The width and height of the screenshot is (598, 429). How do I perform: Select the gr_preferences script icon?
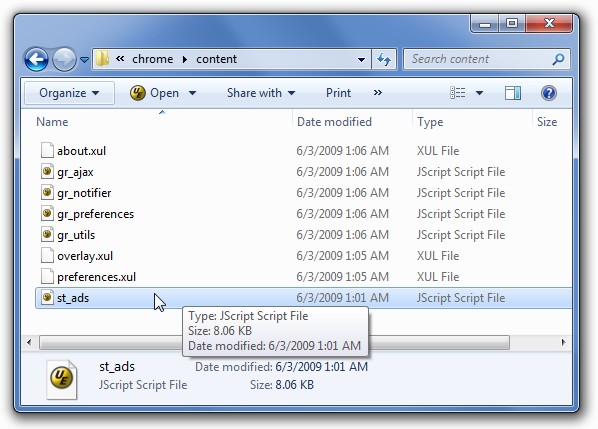click(47, 213)
